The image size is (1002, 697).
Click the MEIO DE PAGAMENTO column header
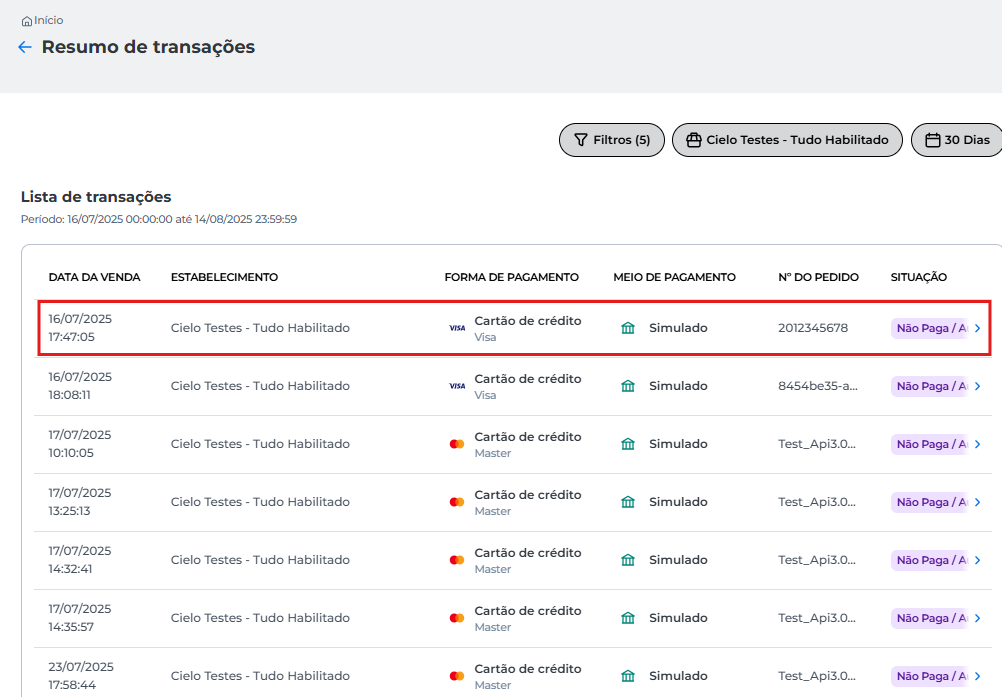click(674, 277)
